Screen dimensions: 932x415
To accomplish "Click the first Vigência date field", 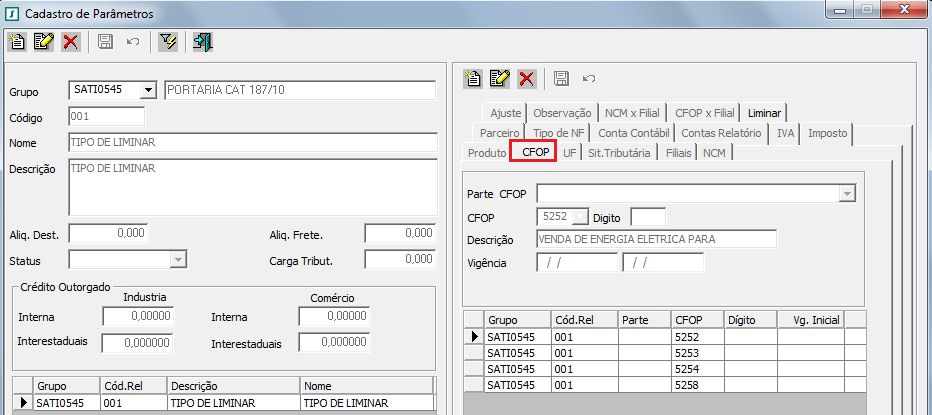I will (x=577, y=262).
